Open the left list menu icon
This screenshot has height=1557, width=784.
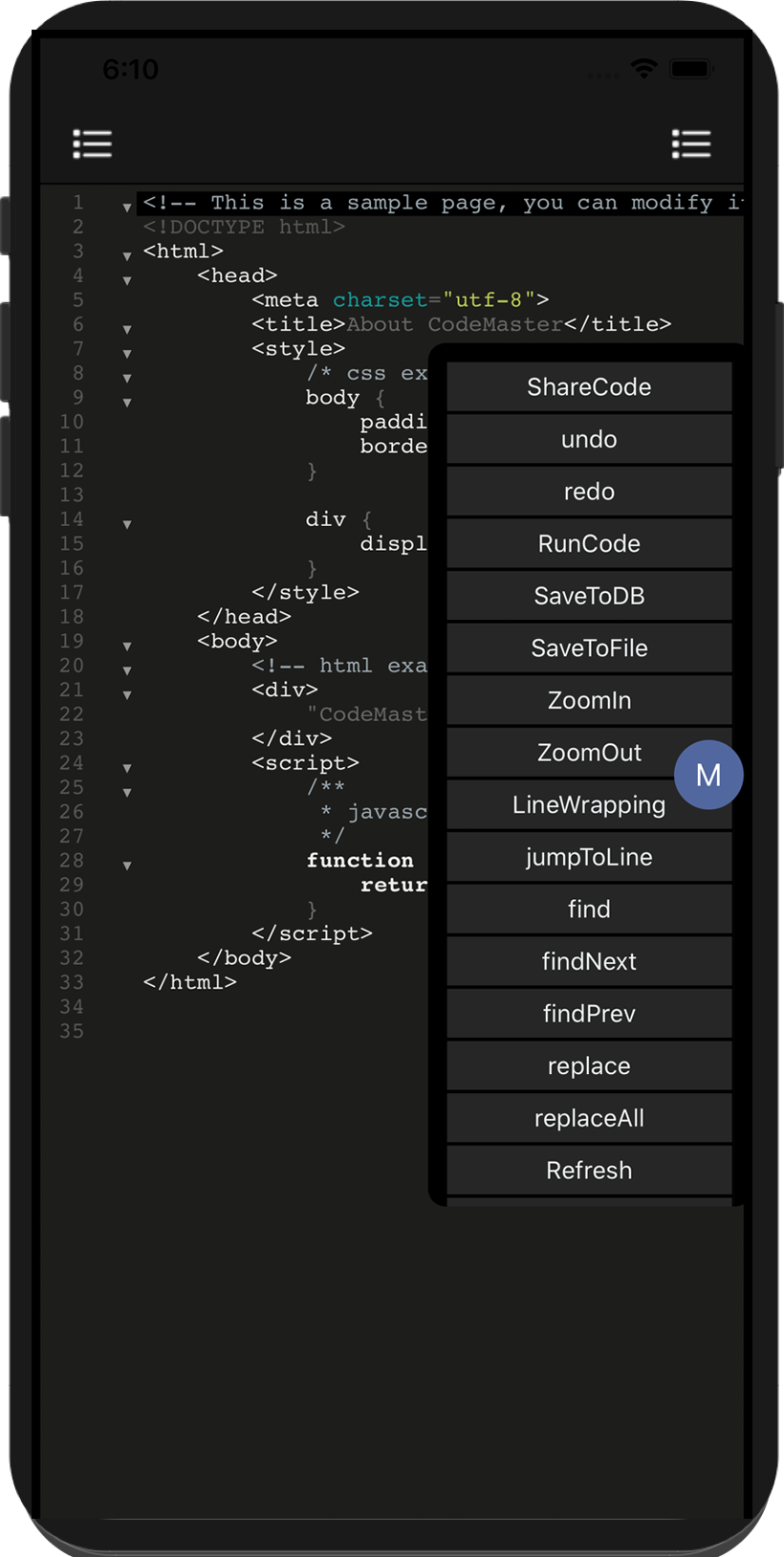click(93, 144)
